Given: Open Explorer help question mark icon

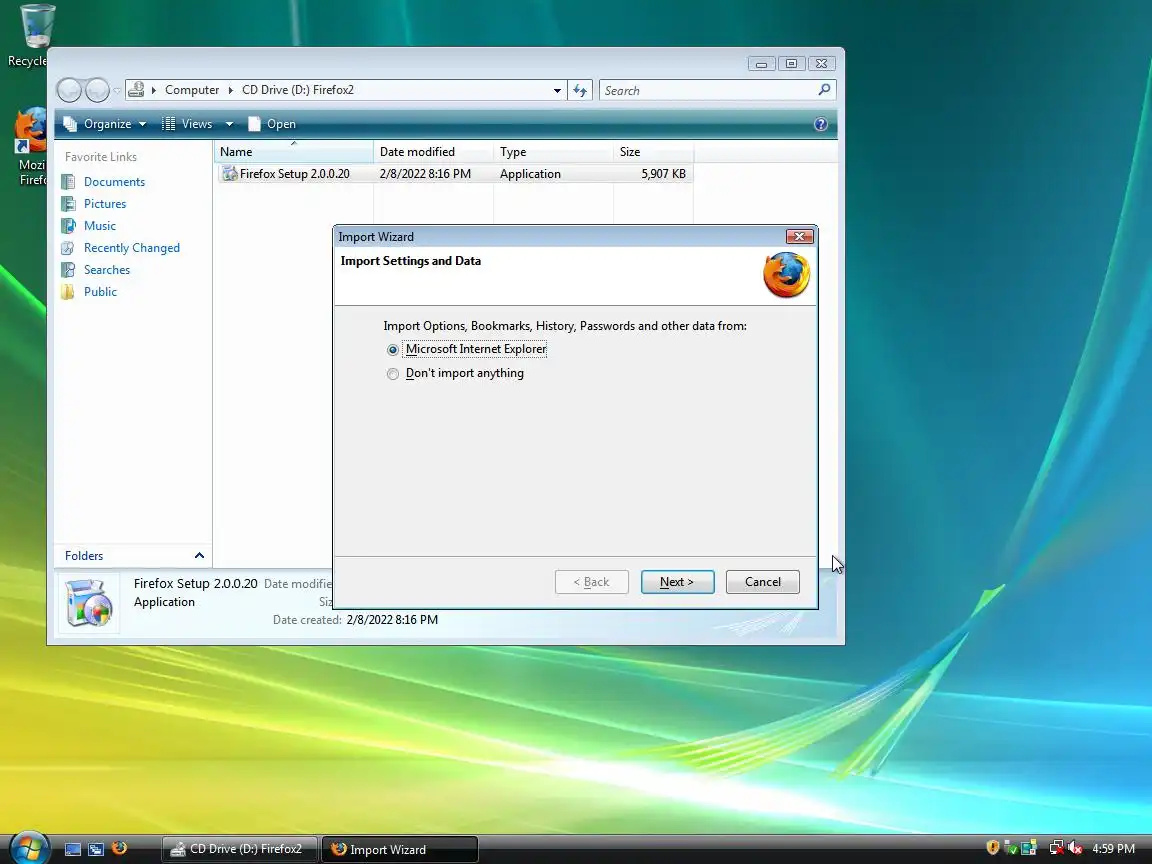Looking at the screenshot, I should (x=821, y=124).
